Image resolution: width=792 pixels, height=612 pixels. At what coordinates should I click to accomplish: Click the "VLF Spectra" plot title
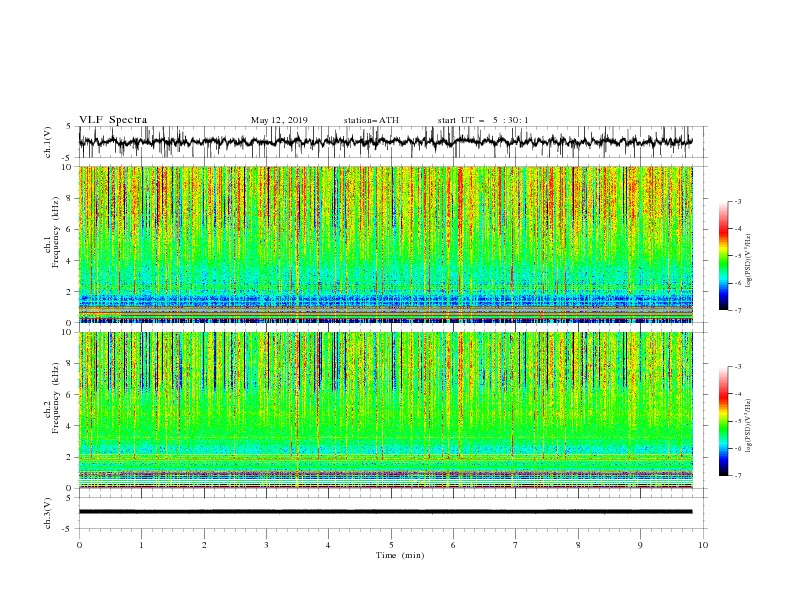113,120
